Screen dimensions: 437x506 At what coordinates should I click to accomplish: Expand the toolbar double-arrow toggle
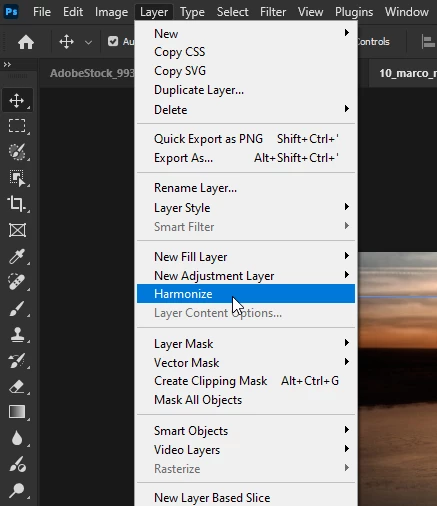(7, 64)
